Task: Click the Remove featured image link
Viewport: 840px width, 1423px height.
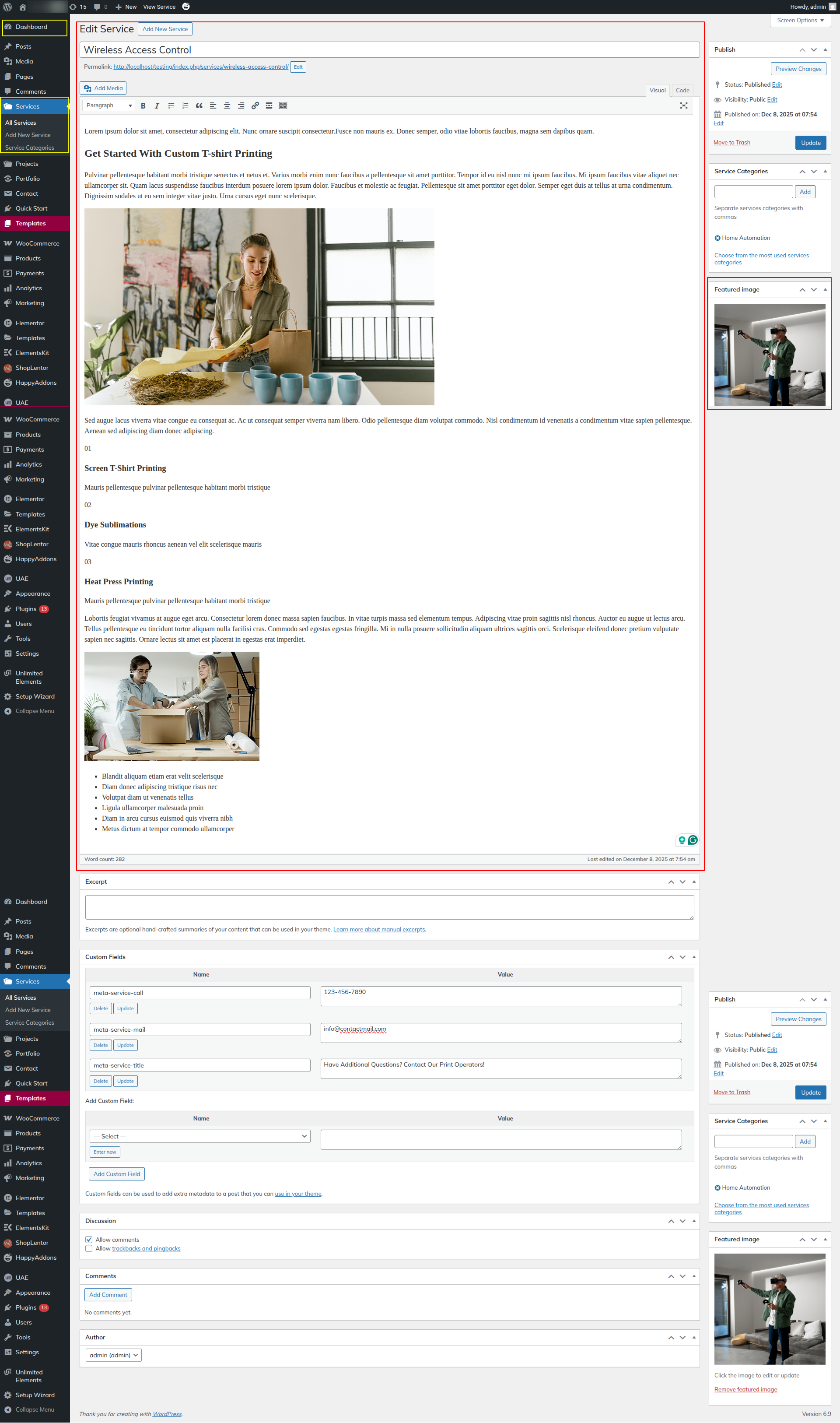Action: click(745, 1390)
